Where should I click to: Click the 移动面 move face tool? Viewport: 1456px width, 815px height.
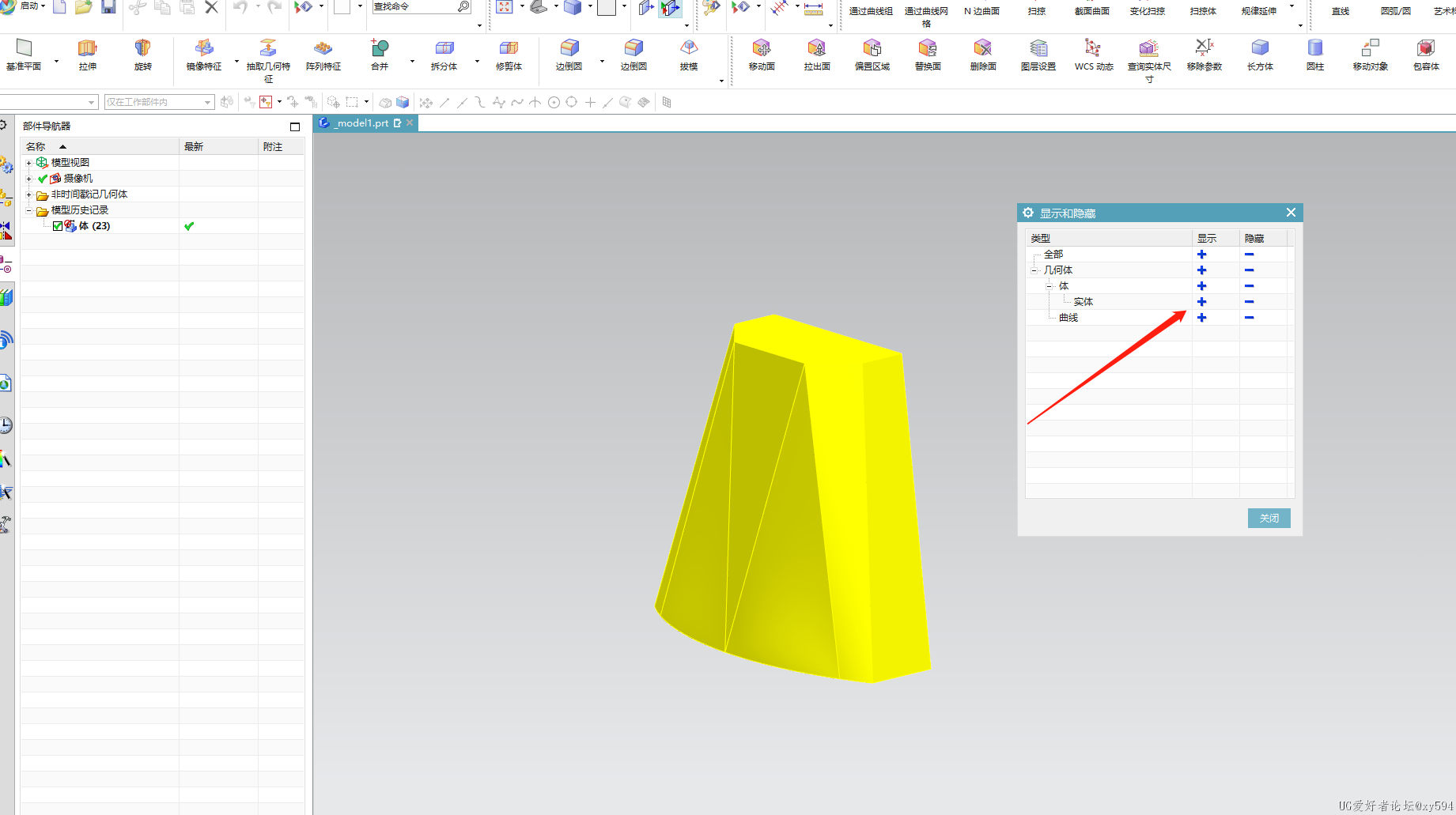click(x=762, y=55)
